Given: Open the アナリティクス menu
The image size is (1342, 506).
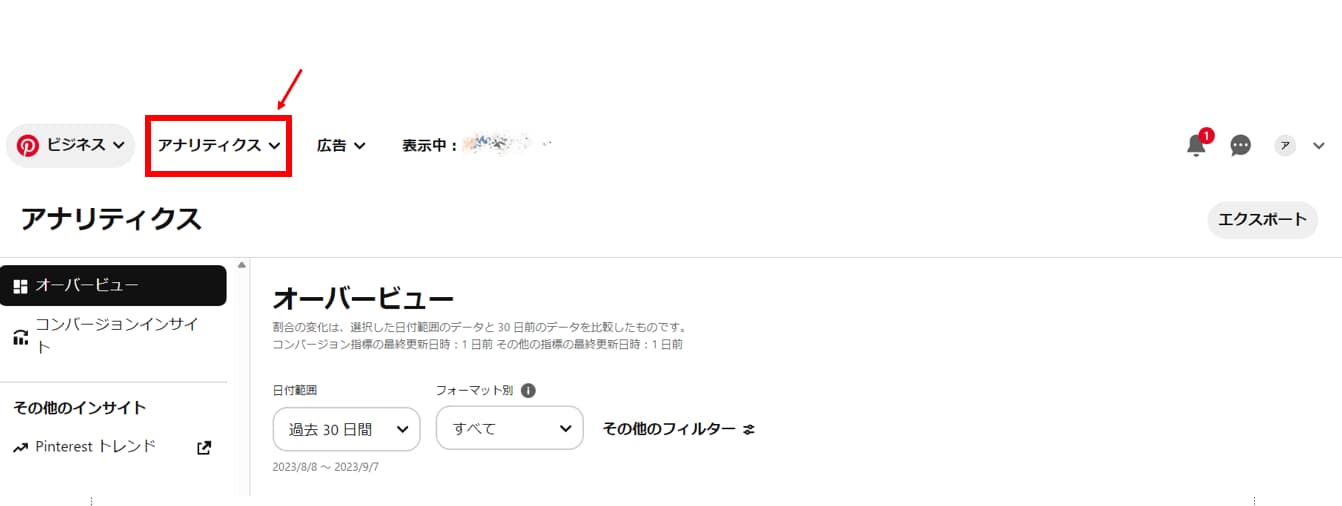Looking at the screenshot, I should pyautogui.click(x=218, y=145).
